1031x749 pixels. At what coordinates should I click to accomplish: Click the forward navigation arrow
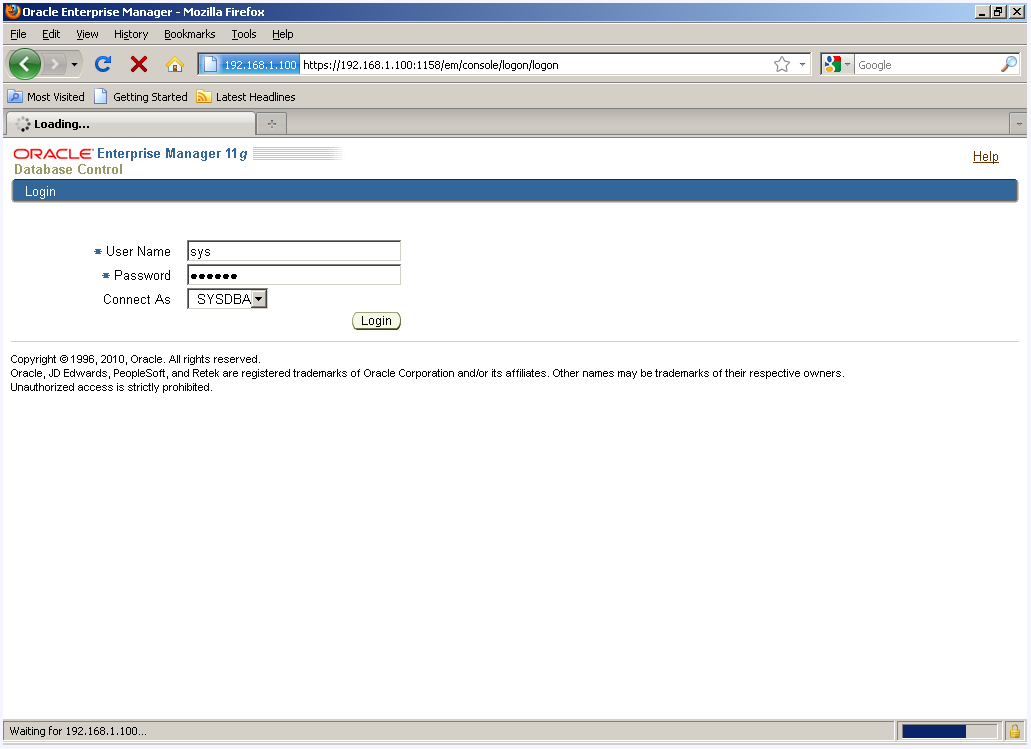coord(55,64)
